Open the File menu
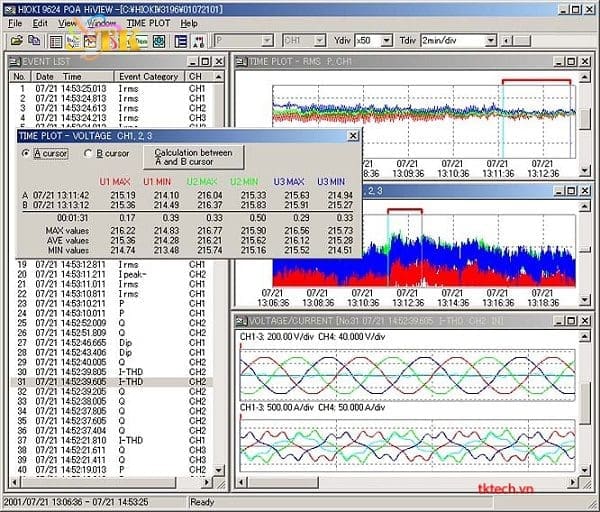600x512 pixels. pos(14,22)
